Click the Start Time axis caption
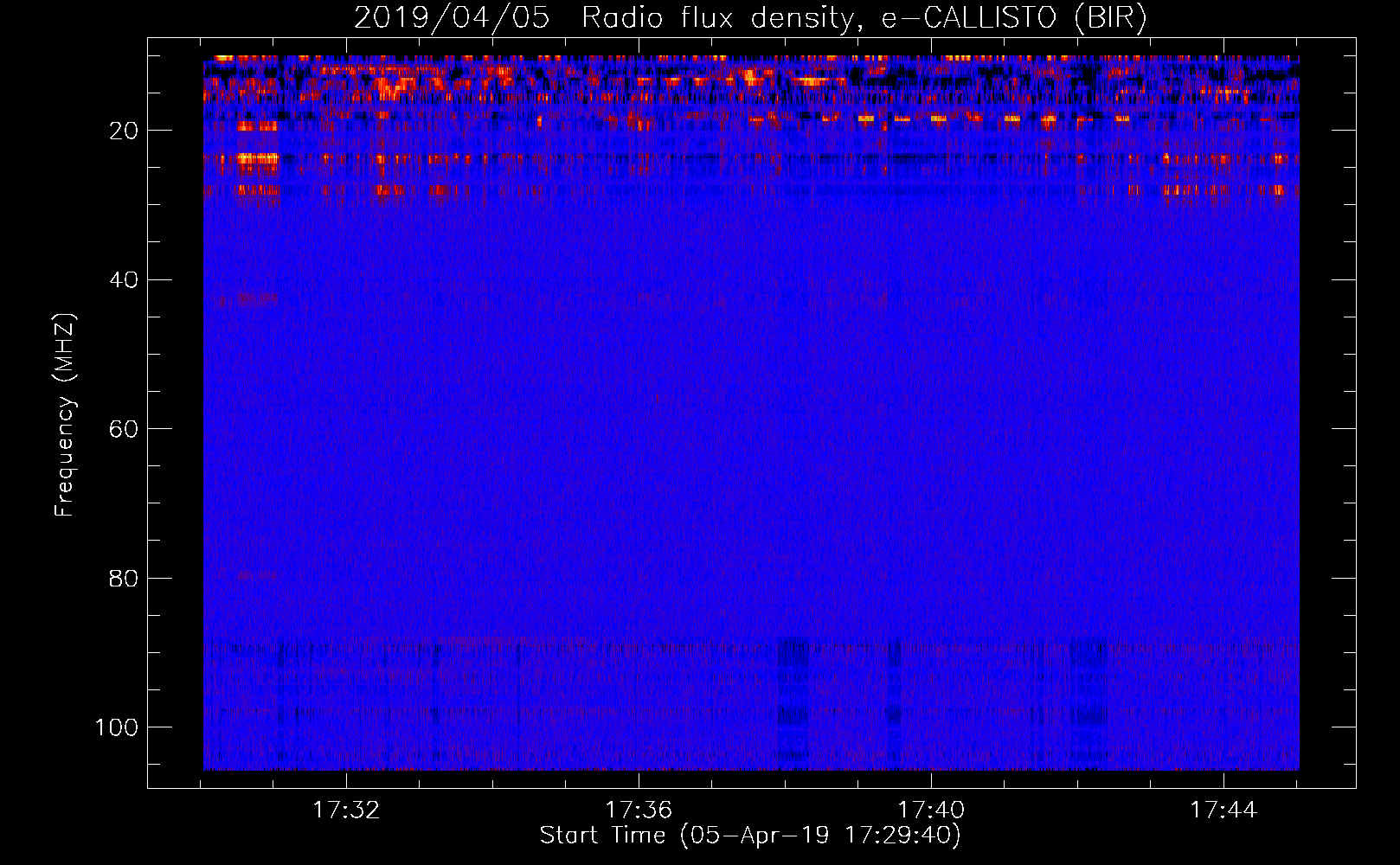The image size is (1400, 865). [750, 836]
